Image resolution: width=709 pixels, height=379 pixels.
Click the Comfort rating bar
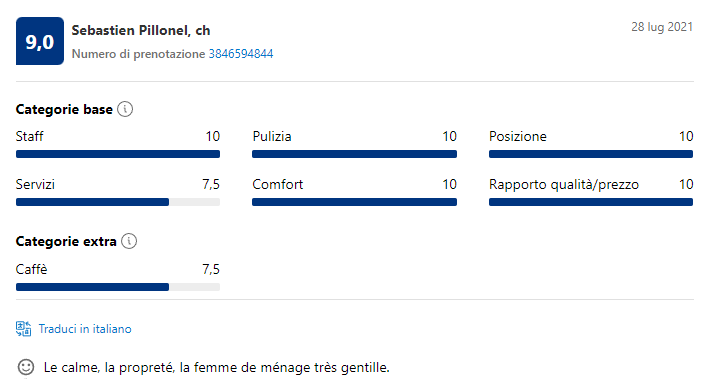(354, 202)
